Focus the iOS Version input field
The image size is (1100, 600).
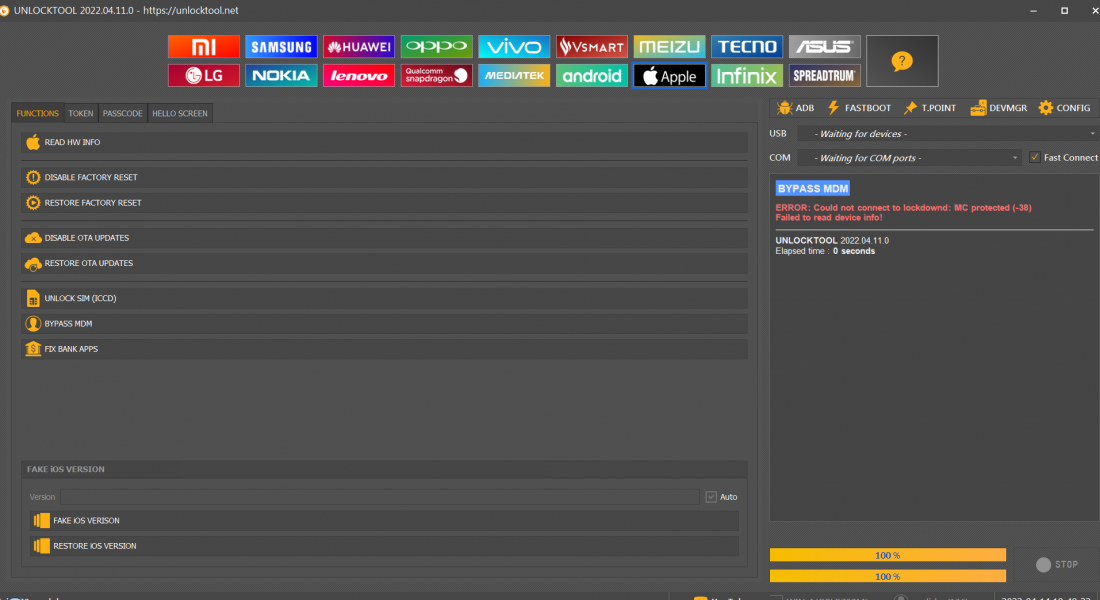click(380, 497)
